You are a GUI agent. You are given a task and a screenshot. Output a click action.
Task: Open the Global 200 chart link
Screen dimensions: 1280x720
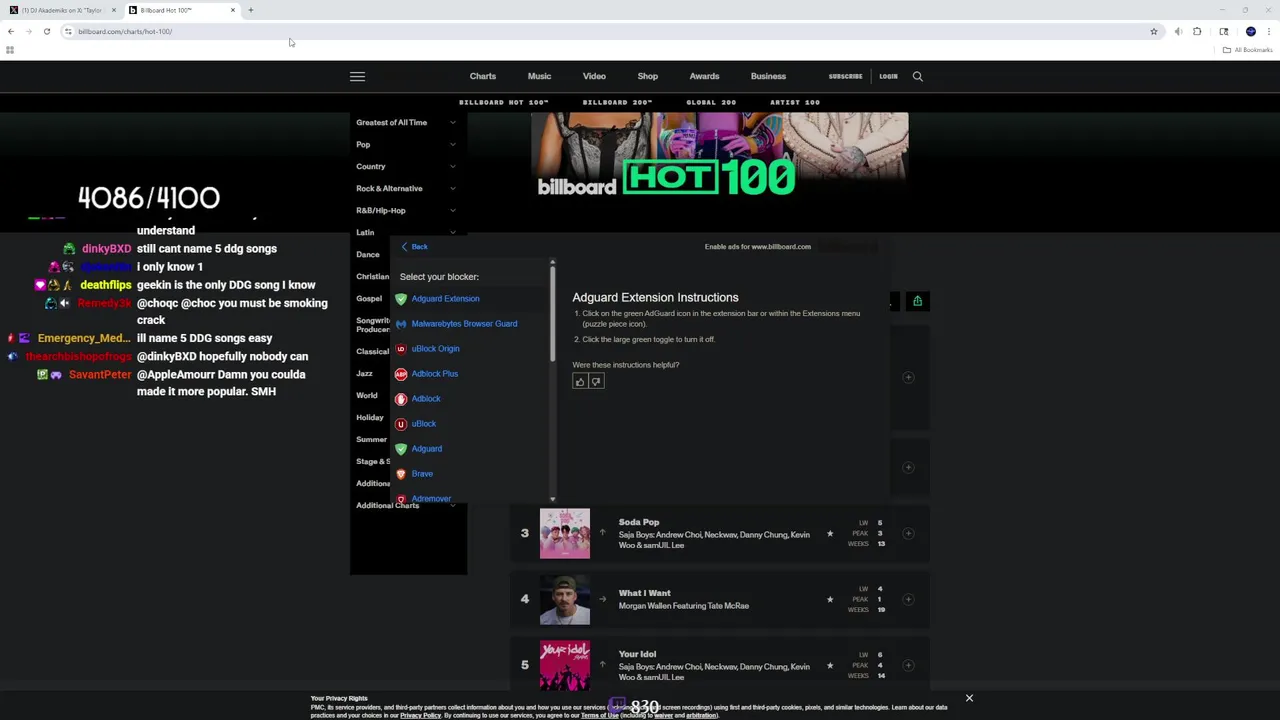[x=711, y=102]
